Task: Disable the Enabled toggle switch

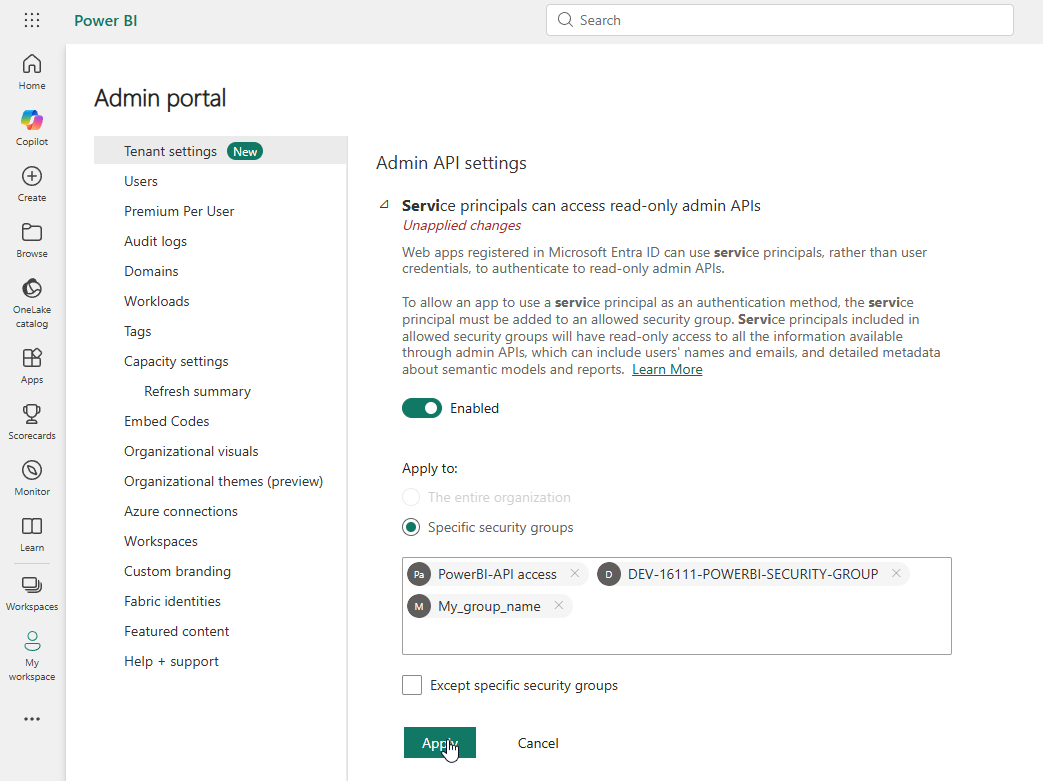Action: [x=422, y=408]
